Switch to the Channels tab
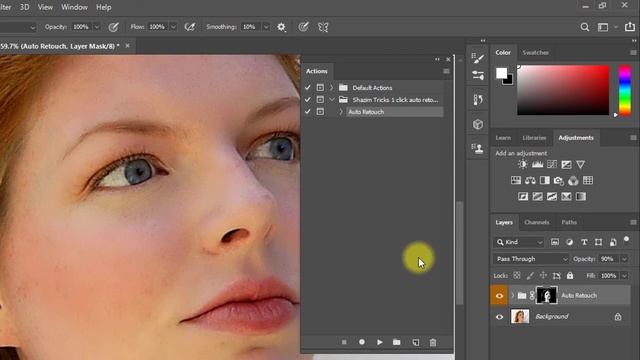The image size is (640, 360). tap(536, 222)
